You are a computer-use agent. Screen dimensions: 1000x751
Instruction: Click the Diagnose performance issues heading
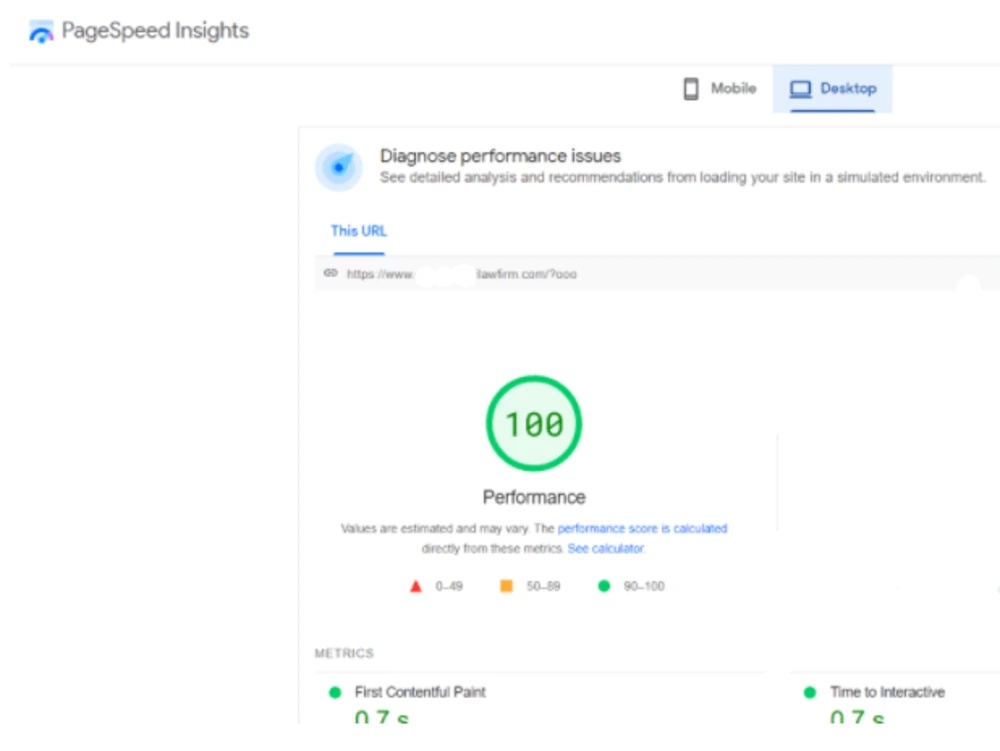coord(501,156)
